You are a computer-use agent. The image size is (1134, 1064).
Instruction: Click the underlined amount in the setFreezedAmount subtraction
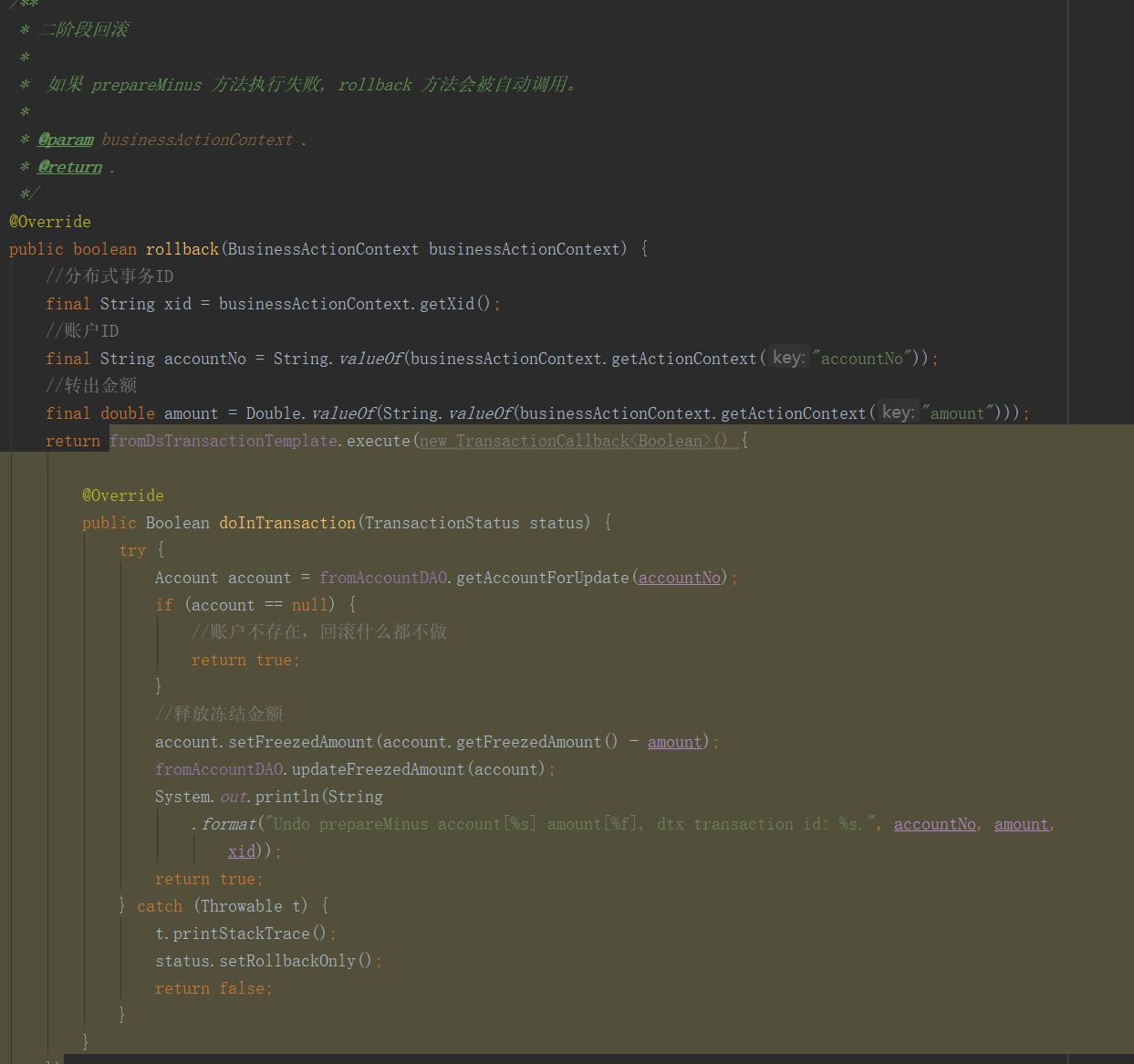tap(675, 742)
